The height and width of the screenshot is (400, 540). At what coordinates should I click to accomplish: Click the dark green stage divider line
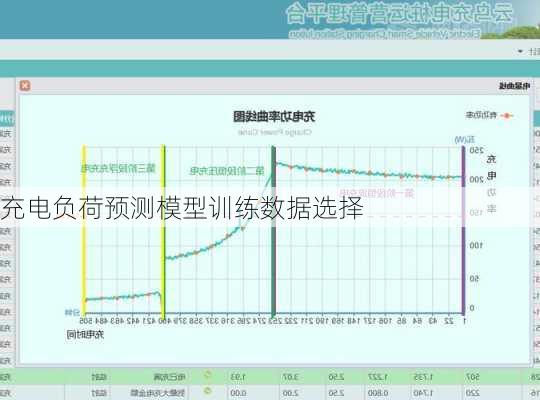point(273,231)
